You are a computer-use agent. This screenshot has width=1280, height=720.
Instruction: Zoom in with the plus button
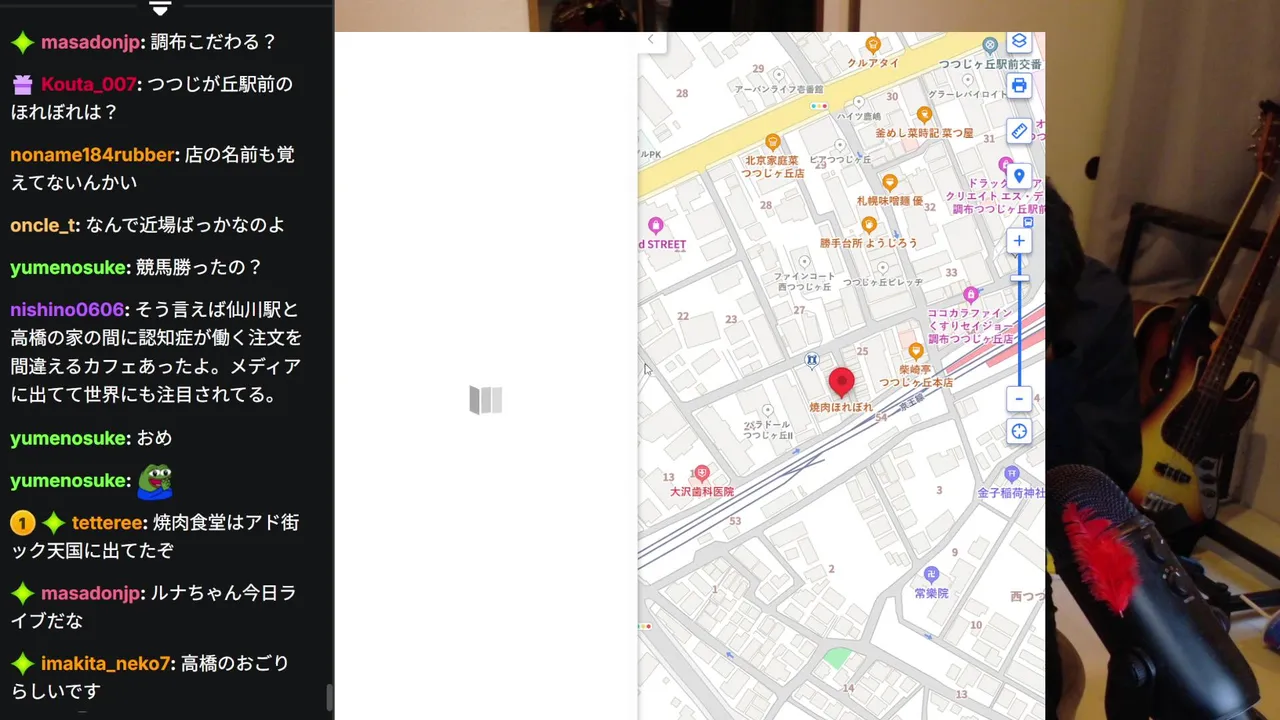(1019, 241)
